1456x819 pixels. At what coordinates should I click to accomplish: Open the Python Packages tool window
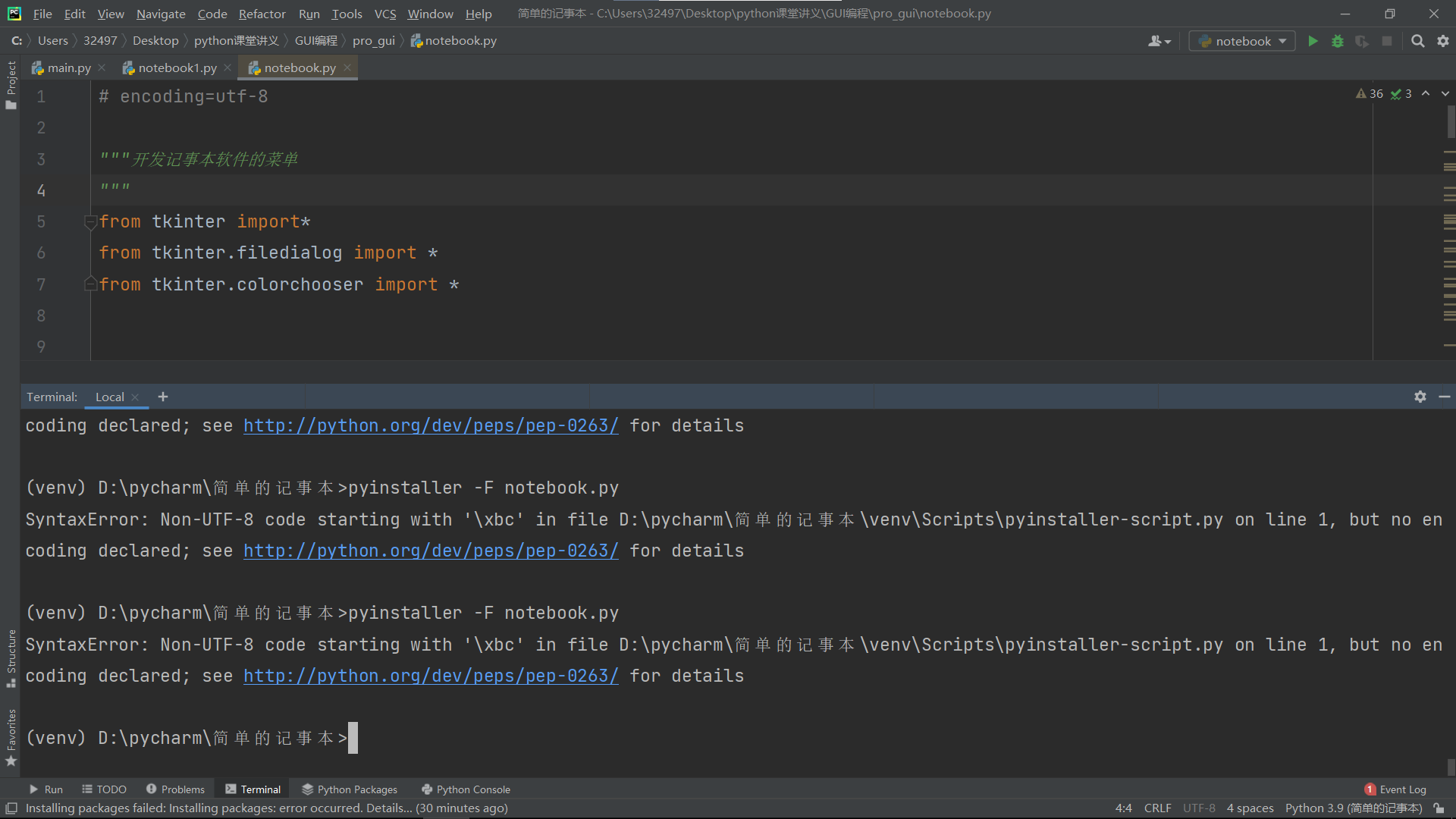[350, 789]
